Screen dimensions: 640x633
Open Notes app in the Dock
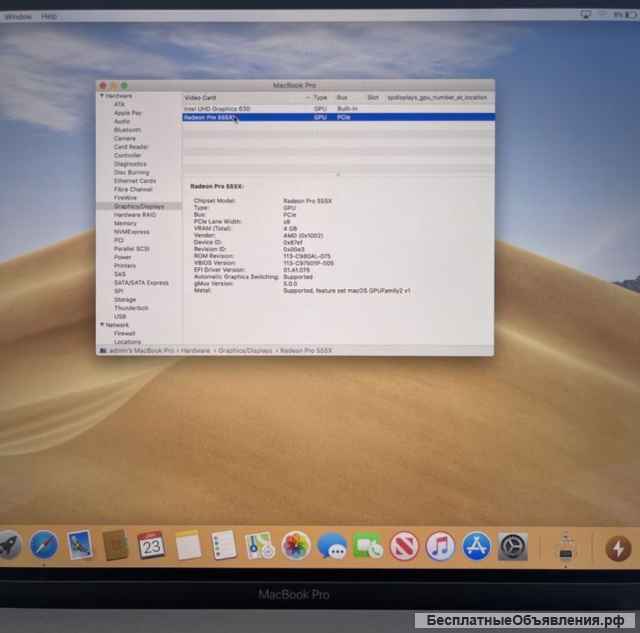pyautogui.click(x=188, y=545)
